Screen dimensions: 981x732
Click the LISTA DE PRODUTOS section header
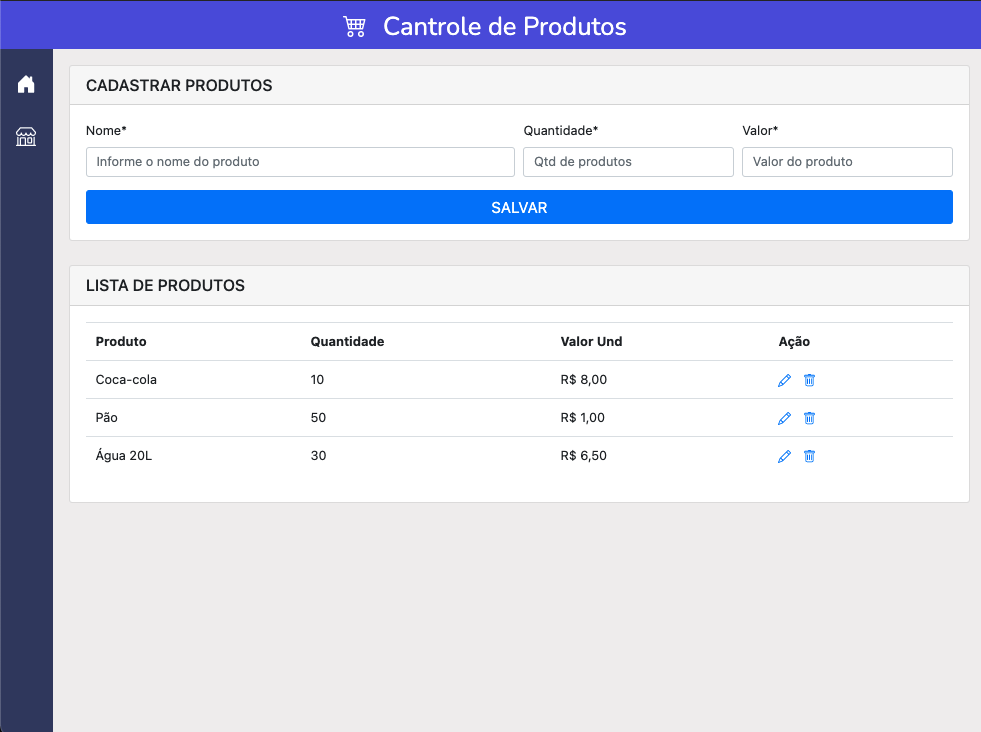pos(166,286)
